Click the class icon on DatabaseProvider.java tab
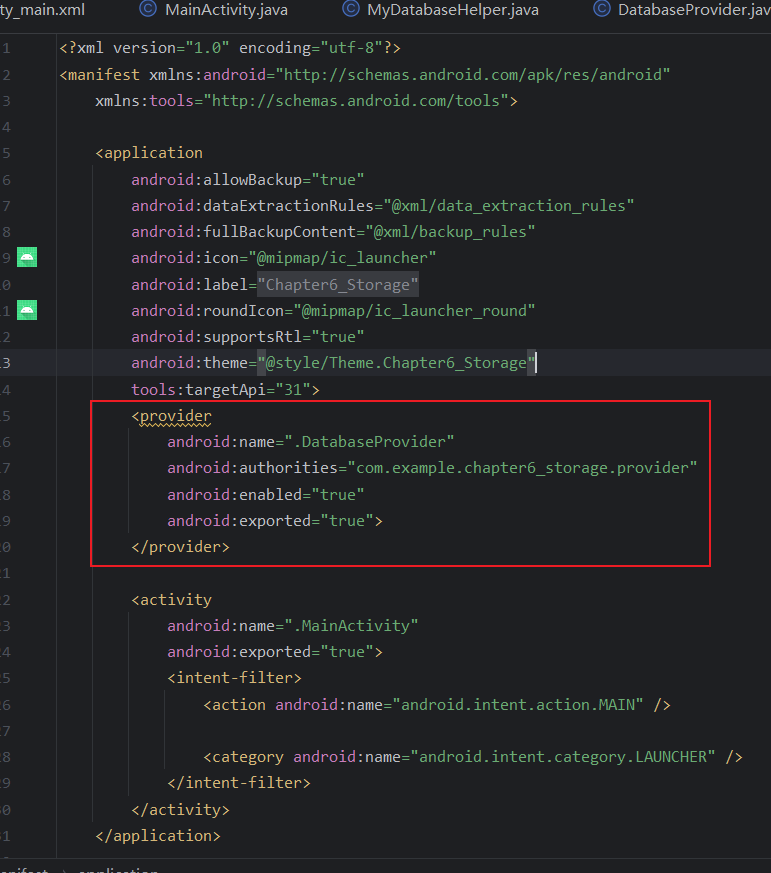Screen dimensions: 771x873 pyautogui.click(x=601, y=10)
